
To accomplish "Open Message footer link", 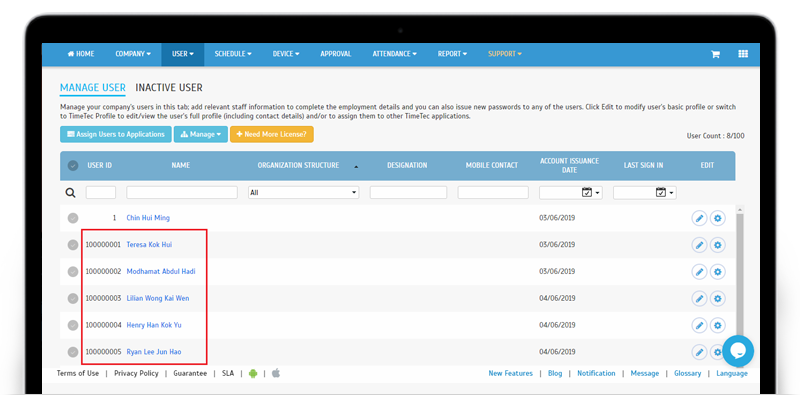I will 645,374.
